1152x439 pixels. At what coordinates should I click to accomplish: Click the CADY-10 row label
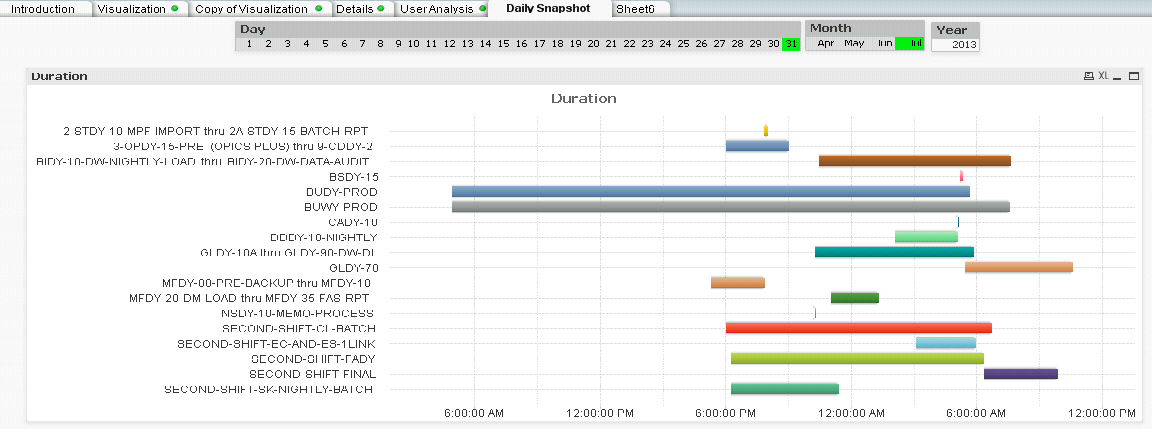click(x=353, y=222)
